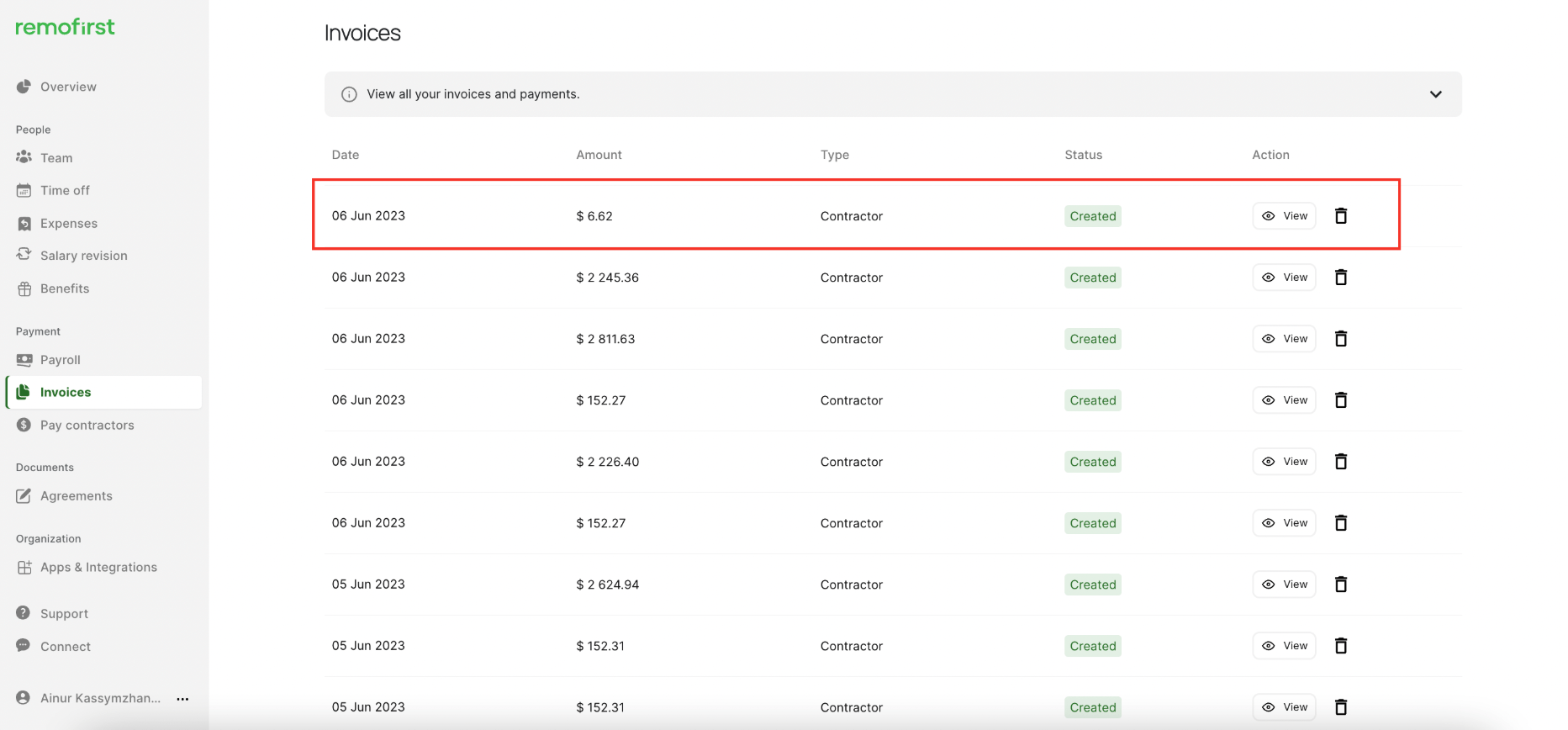The image size is (1568, 730).
Task: Click the trash icon for the $6.62 invoice
Action: pyautogui.click(x=1341, y=216)
